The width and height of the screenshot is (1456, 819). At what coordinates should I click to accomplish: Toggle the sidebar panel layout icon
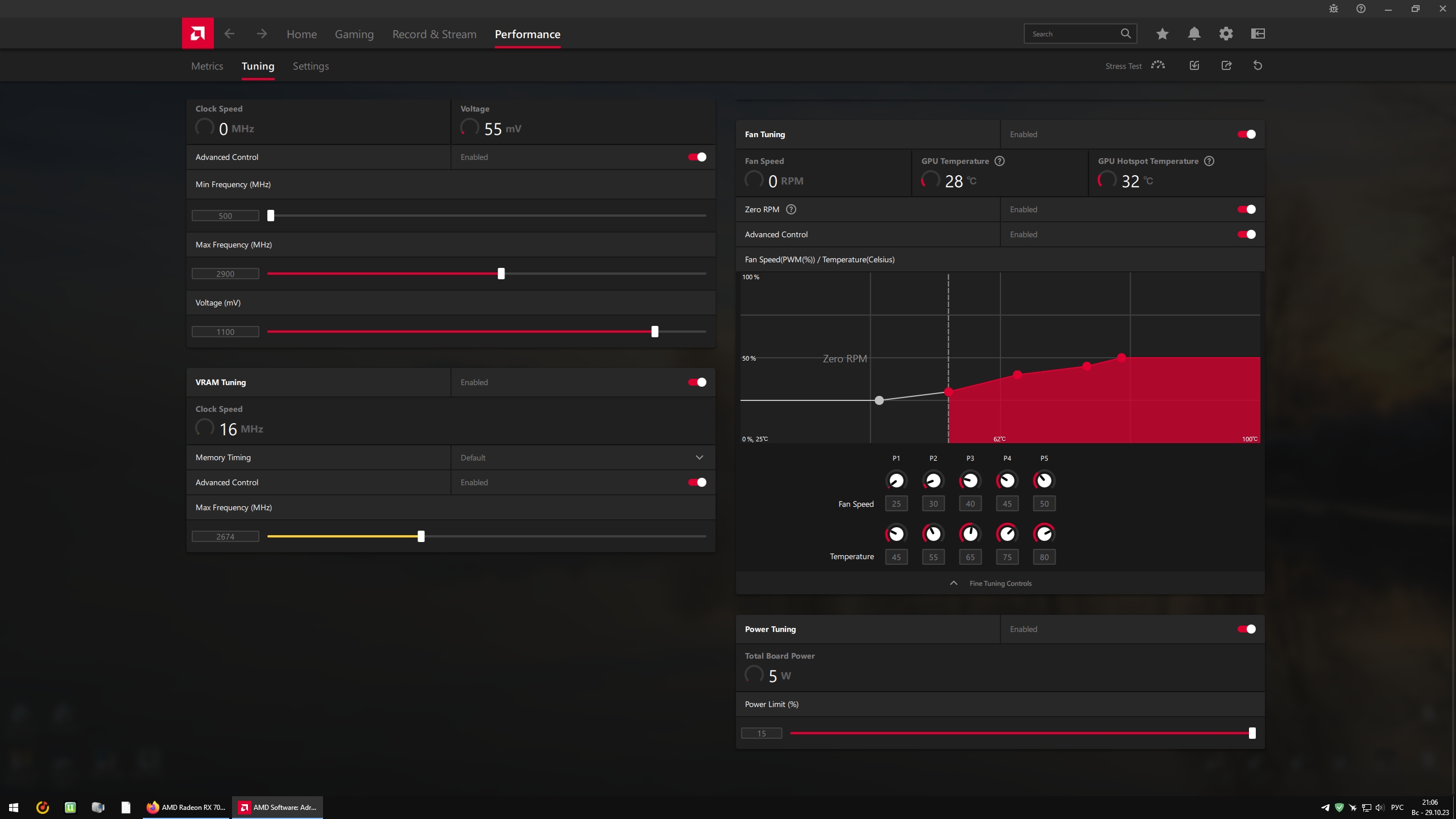coord(1258,34)
